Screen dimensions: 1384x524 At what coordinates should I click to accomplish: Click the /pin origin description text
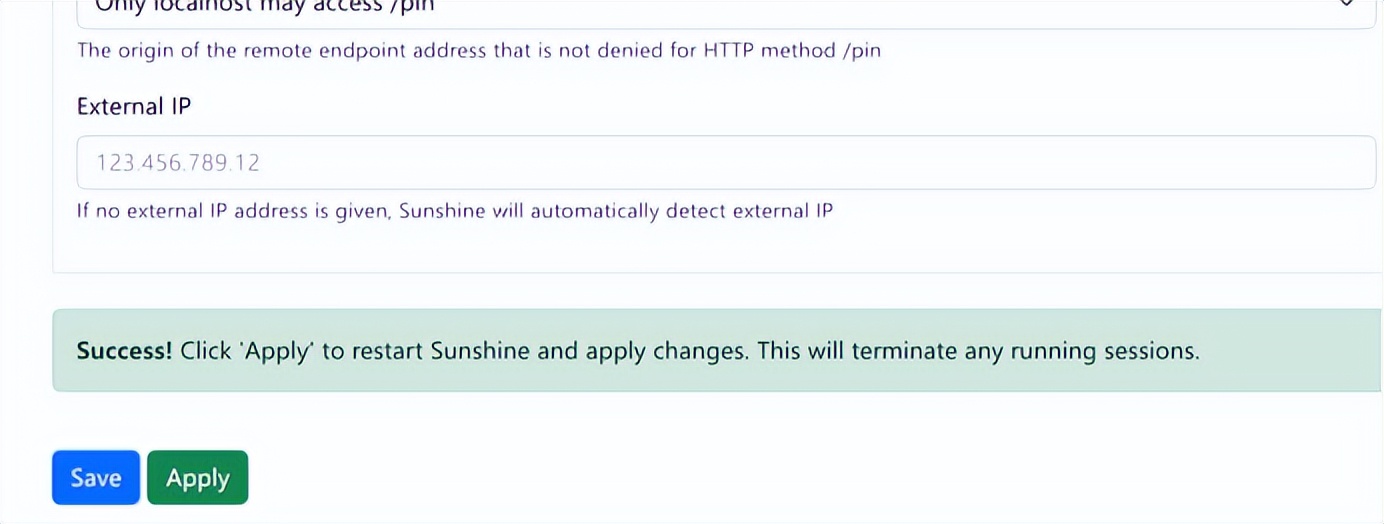[x=478, y=50]
